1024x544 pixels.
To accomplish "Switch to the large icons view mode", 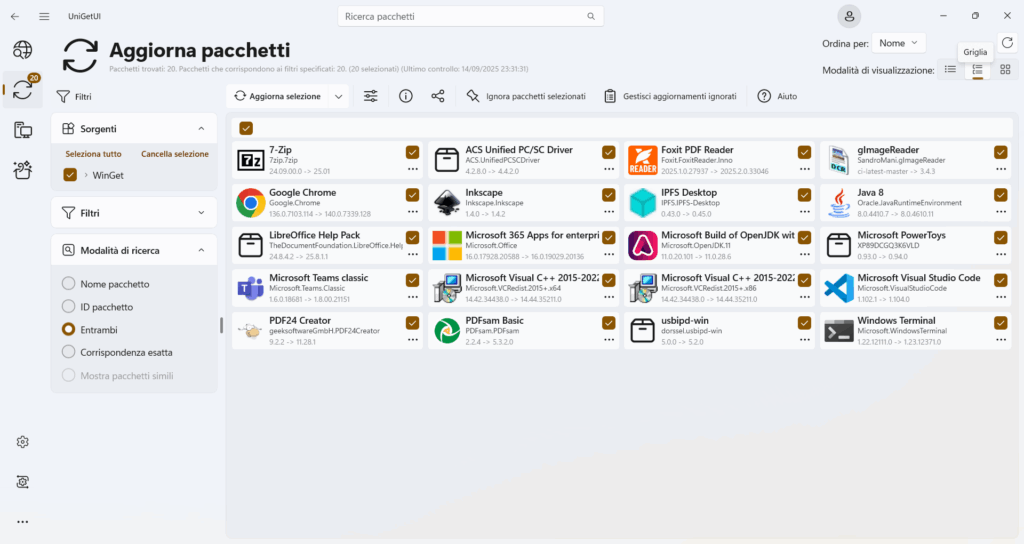I will tap(1005, 69).
